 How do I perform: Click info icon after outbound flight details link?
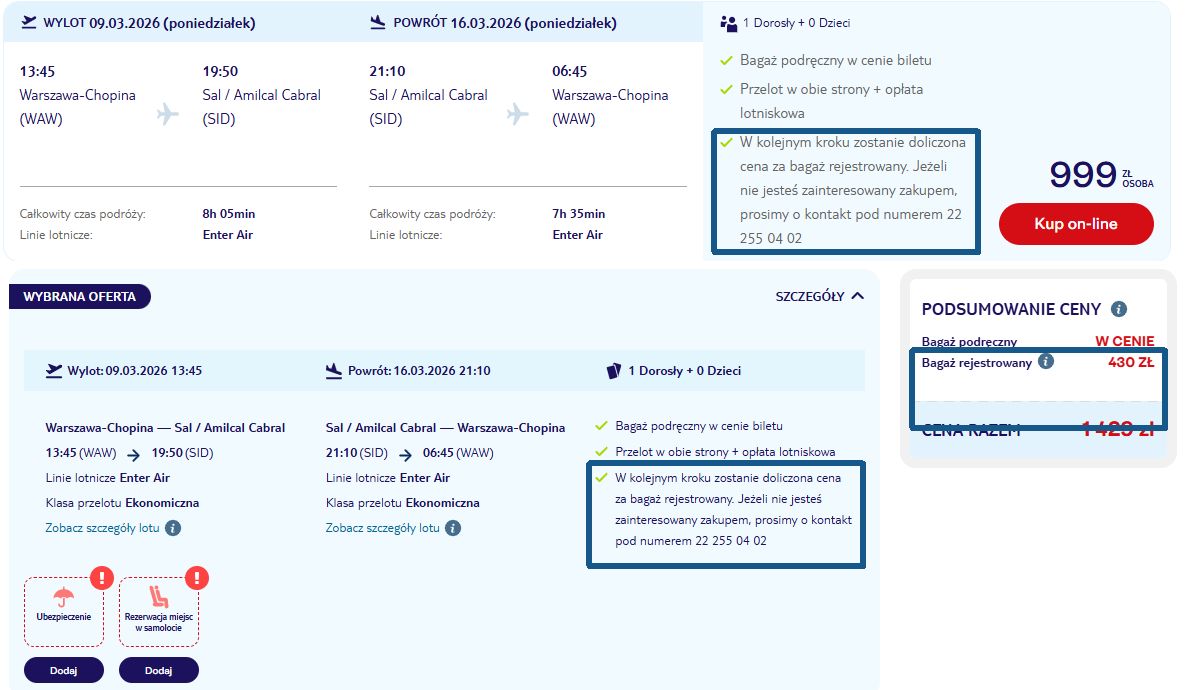(173, 528)
